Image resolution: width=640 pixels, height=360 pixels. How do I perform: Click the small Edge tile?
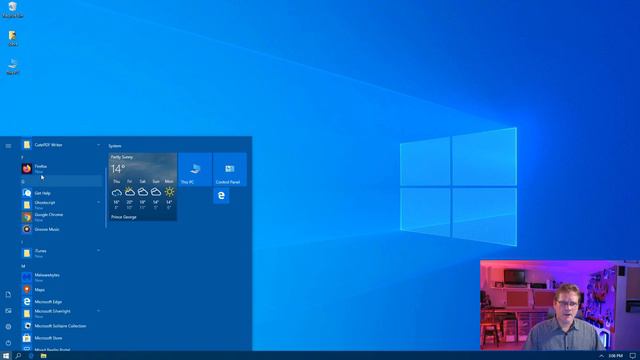click(x=221, y=196)
